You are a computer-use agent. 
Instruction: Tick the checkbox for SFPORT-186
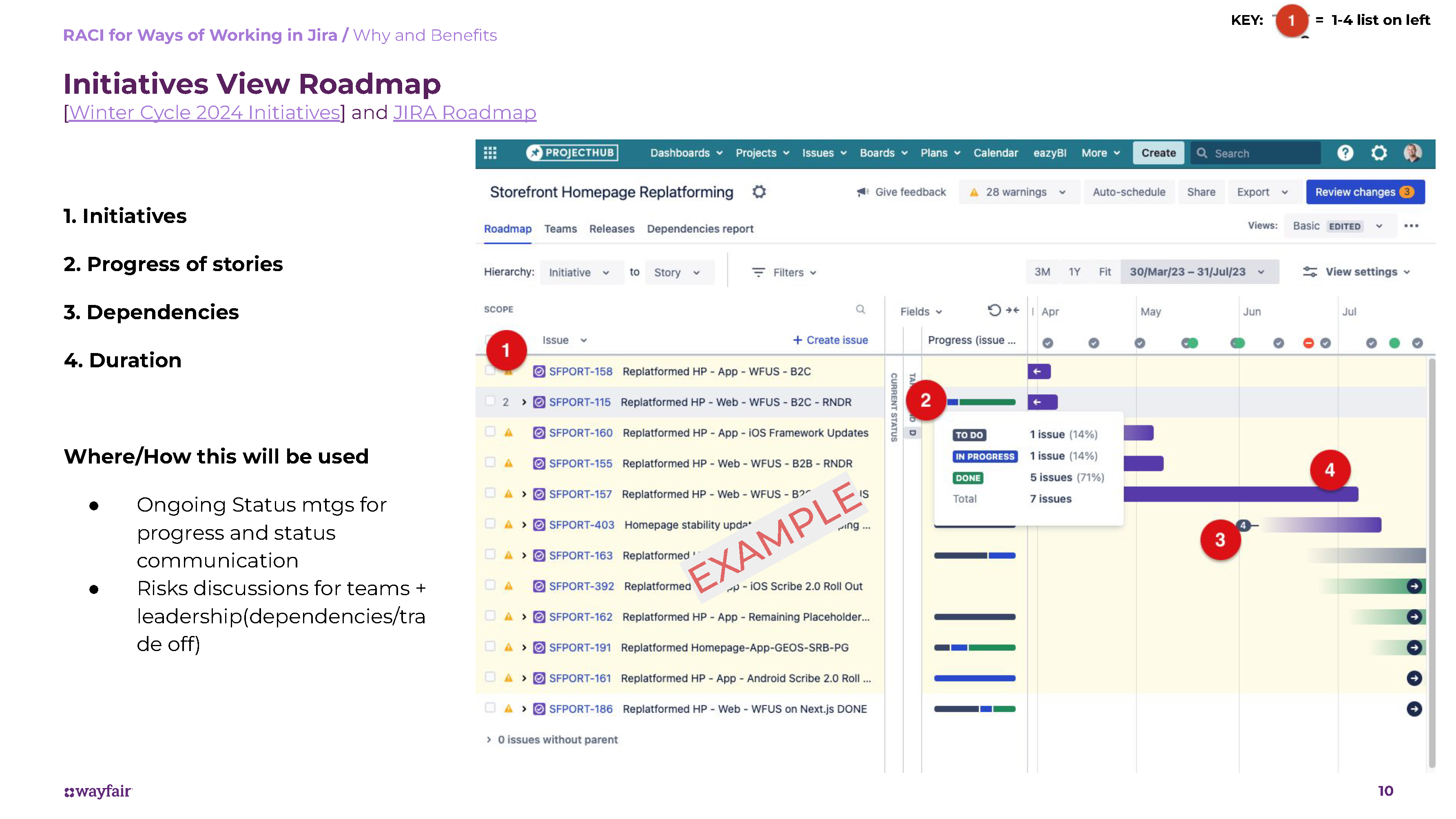(x=490, y=708)
